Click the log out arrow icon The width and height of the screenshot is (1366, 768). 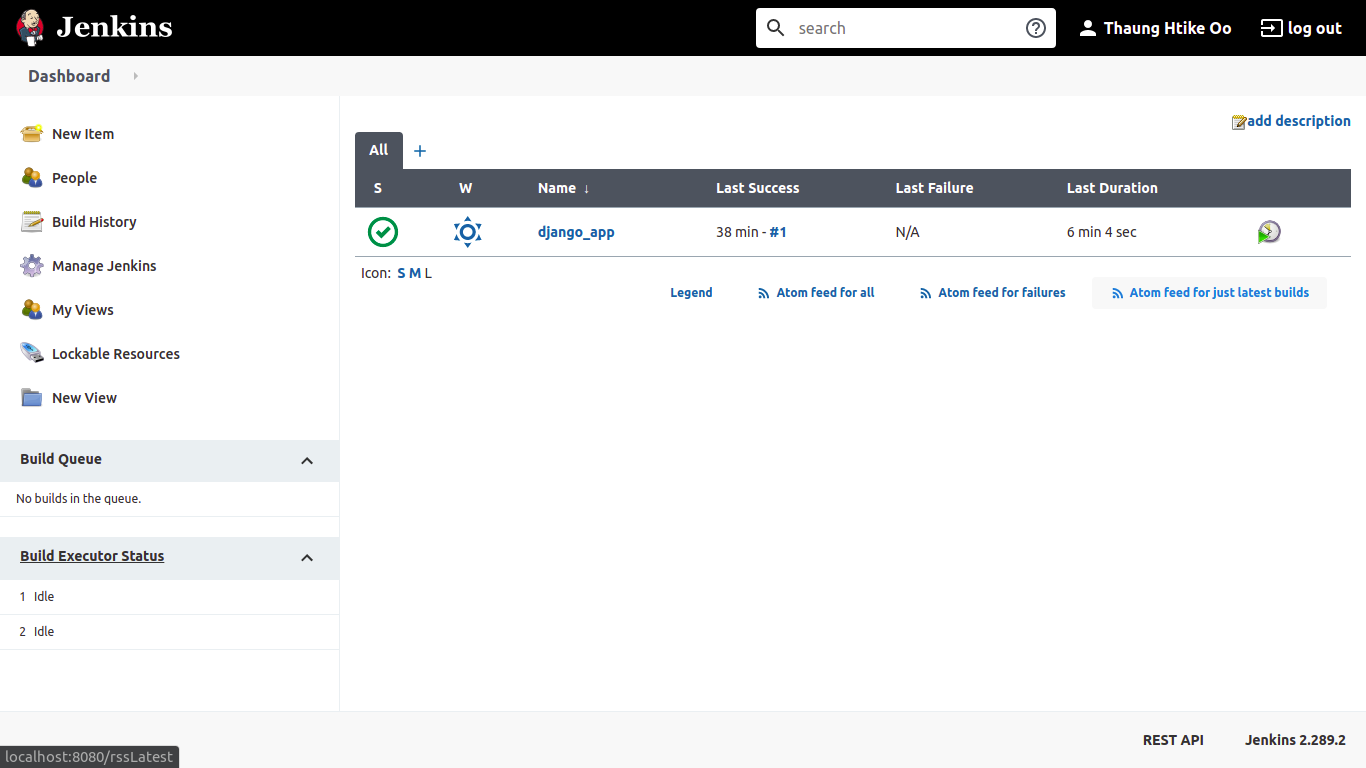click(x=1271, y=28)
